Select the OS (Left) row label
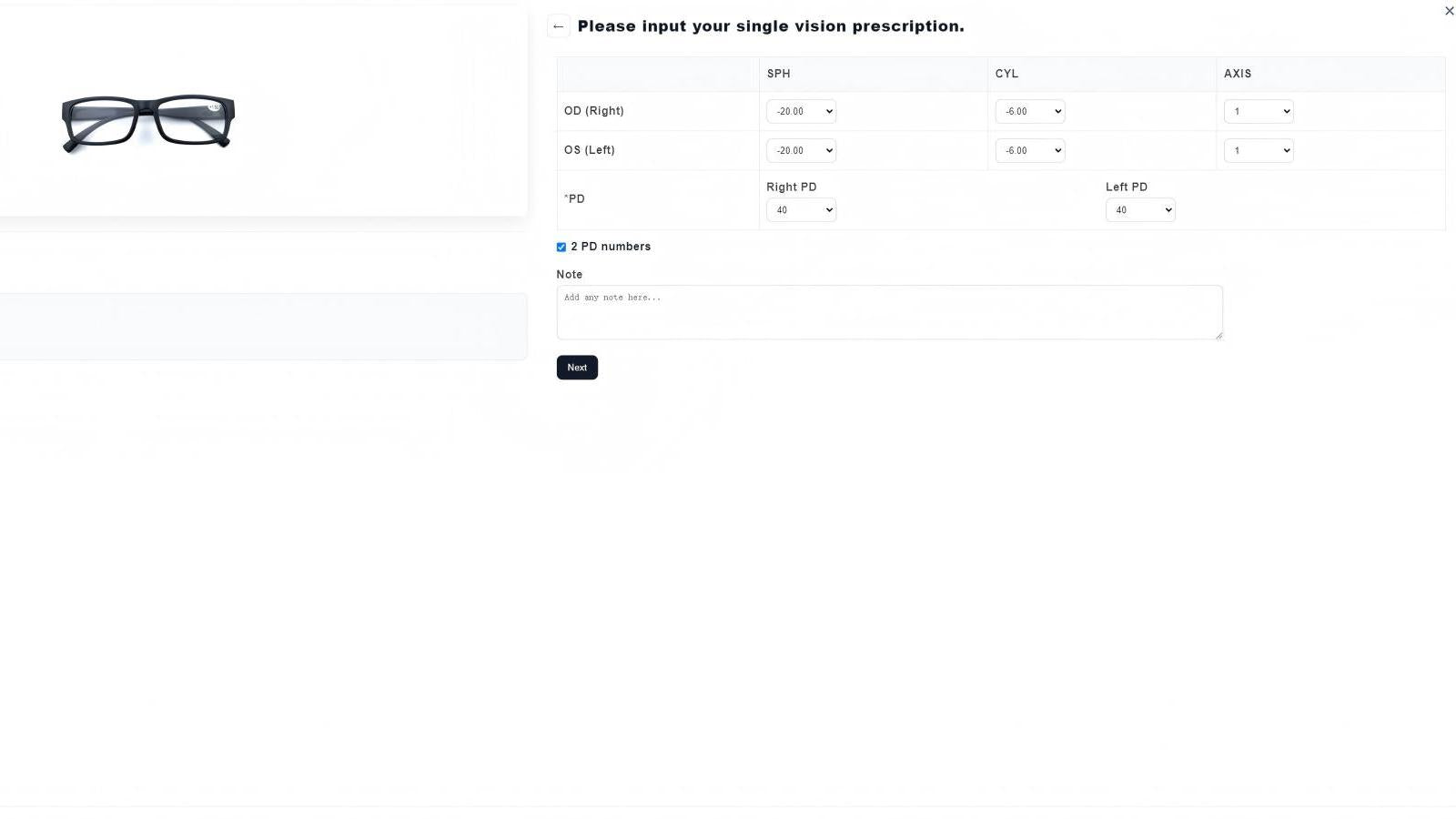1456x819 pixels. pos(589,149)
